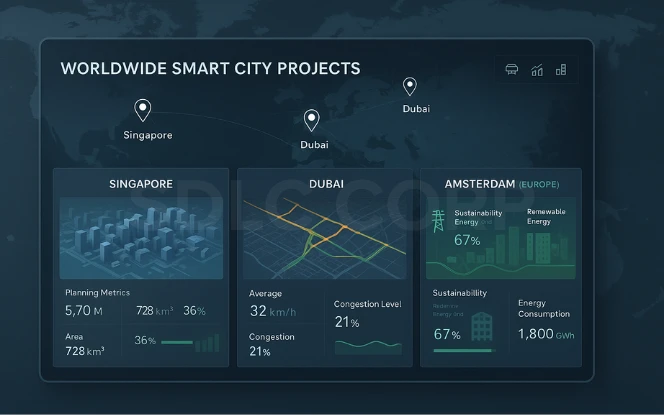
Task: Click the '32 km/h' average speed value
Action: (x=273, y=311)
